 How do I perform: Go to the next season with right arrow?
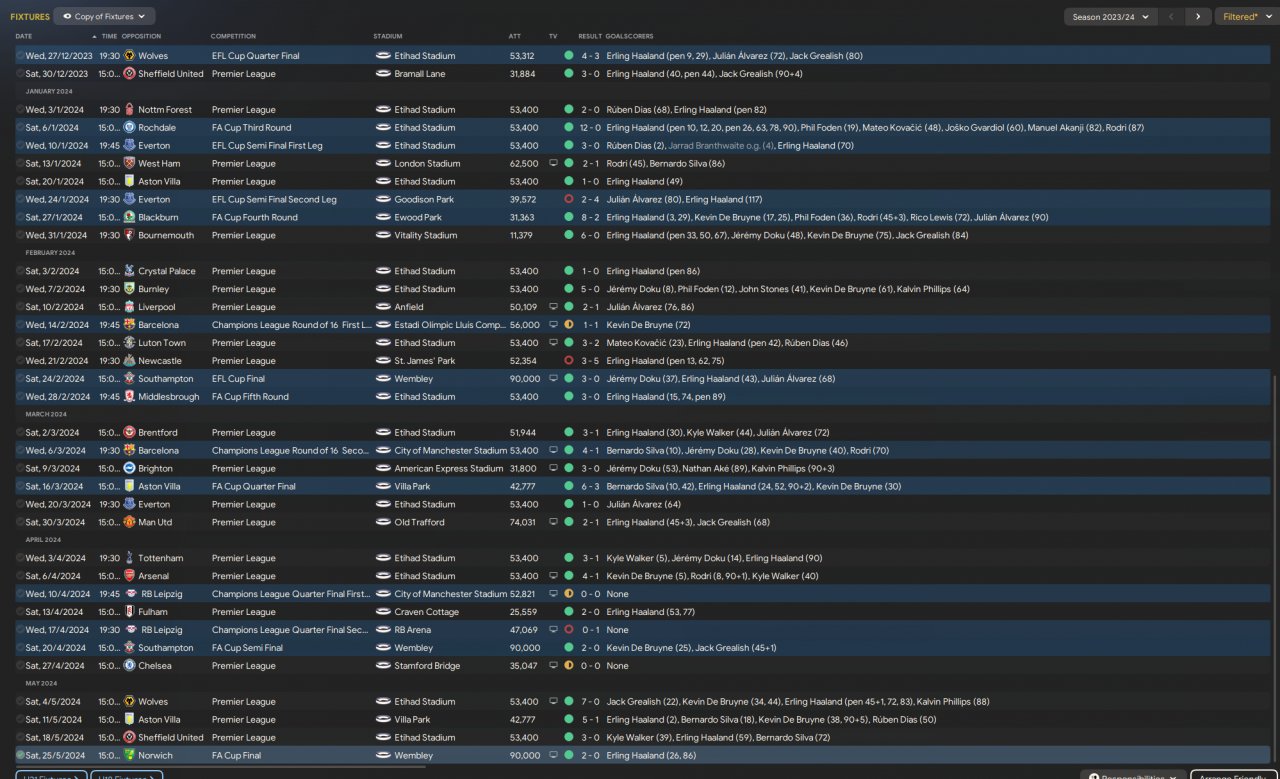[1198, 17]
